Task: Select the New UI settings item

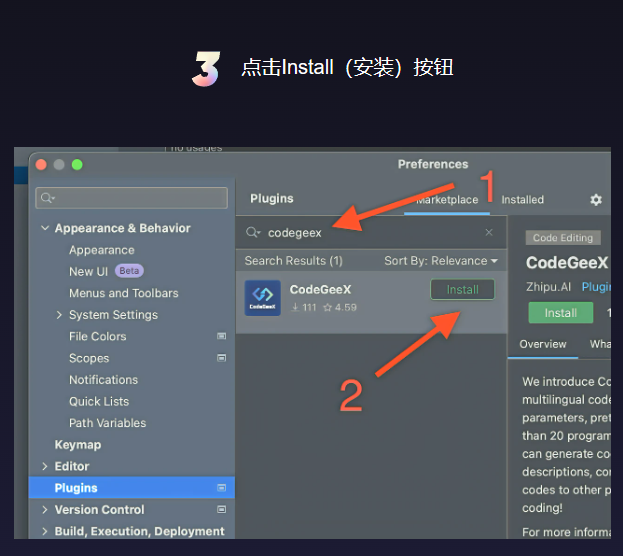Action: click(89, 271)
